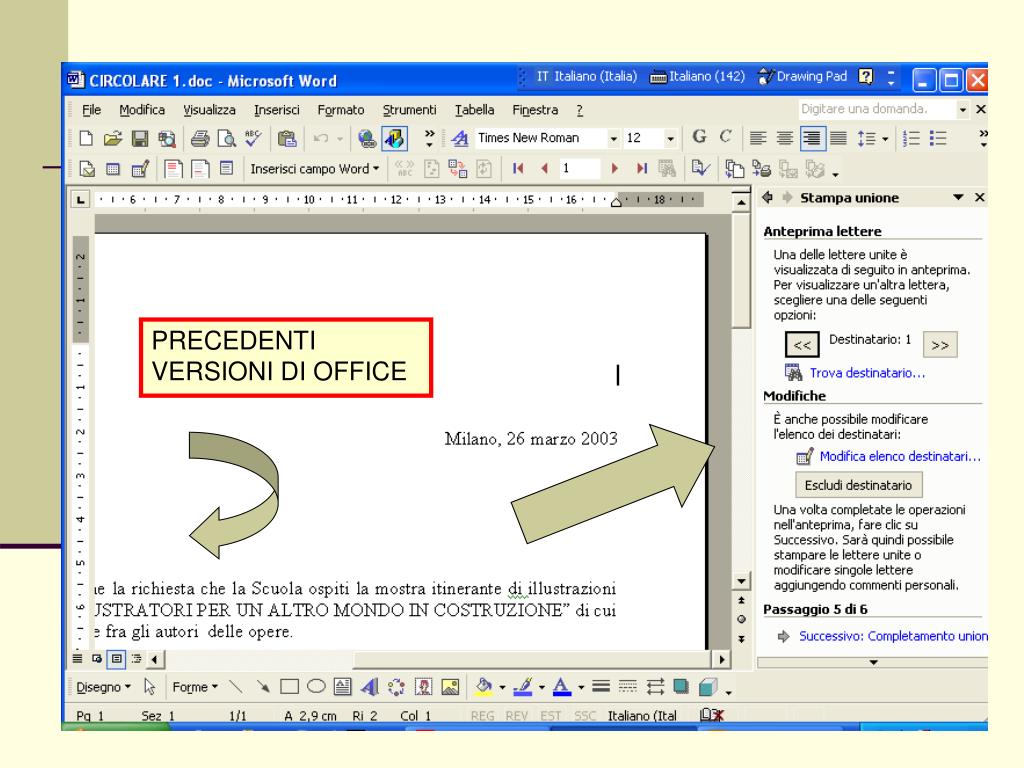Click the merge to printer icon

tap(761, 169)
